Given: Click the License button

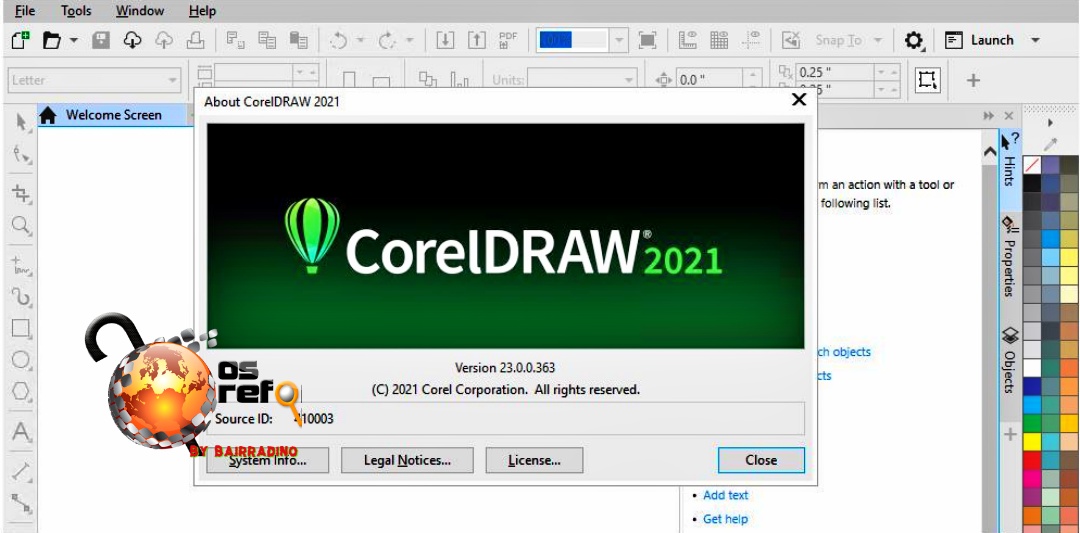Looking at the screenshot, I should (x=534, y=460).
